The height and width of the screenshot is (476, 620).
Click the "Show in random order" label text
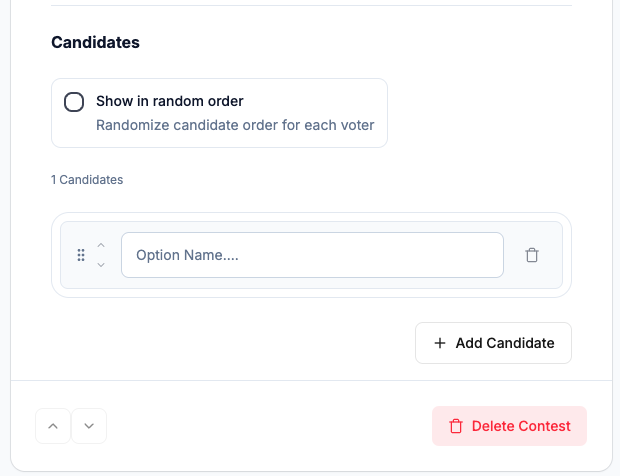click(169, 101)
